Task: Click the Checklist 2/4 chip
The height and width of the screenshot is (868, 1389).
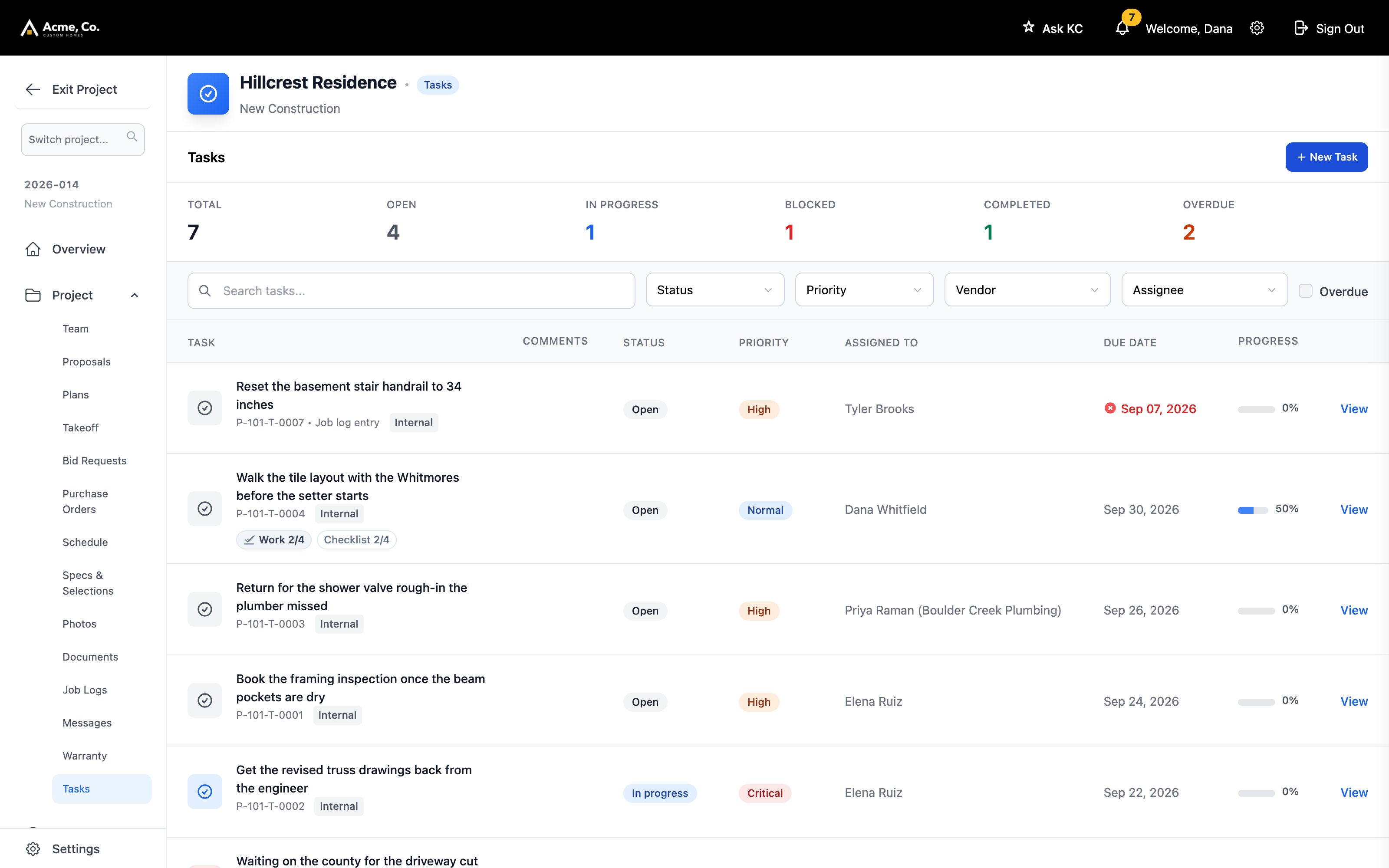Action: point(356,539)
